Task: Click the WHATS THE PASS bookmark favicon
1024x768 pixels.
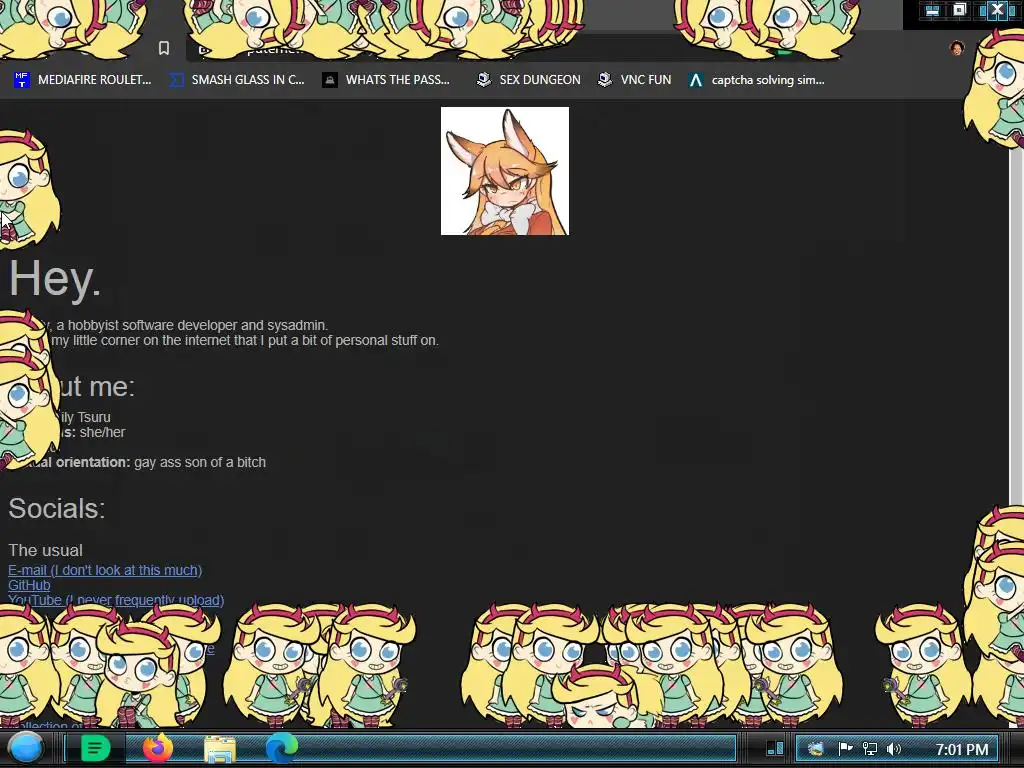Action: pyautogui.click(x=330, y=80)
